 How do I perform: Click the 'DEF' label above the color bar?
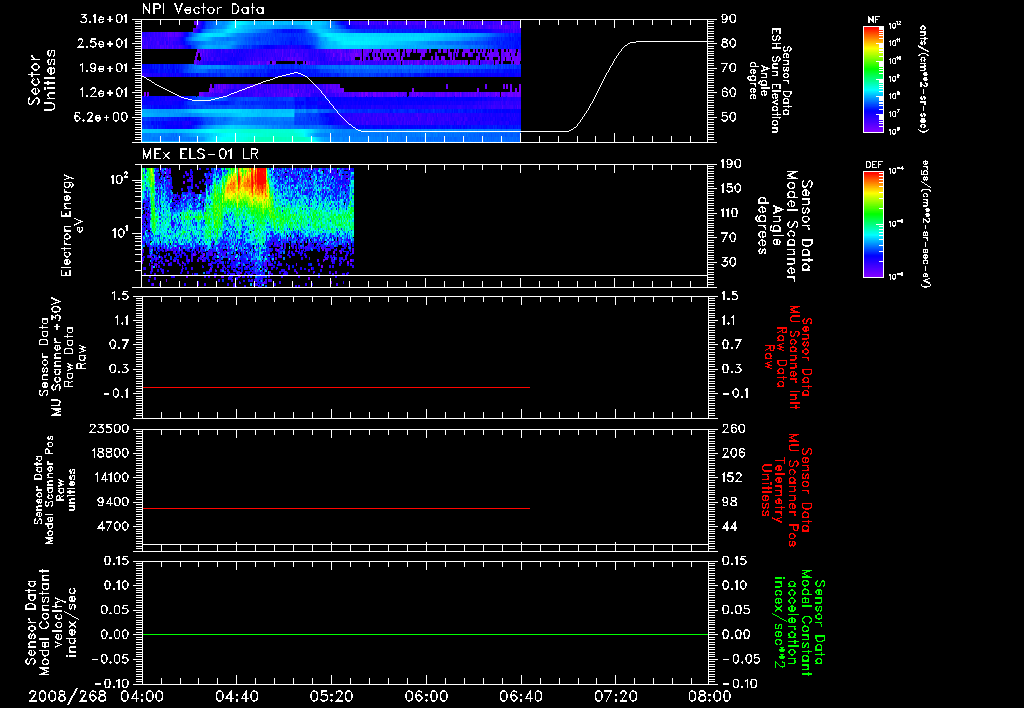873,165
